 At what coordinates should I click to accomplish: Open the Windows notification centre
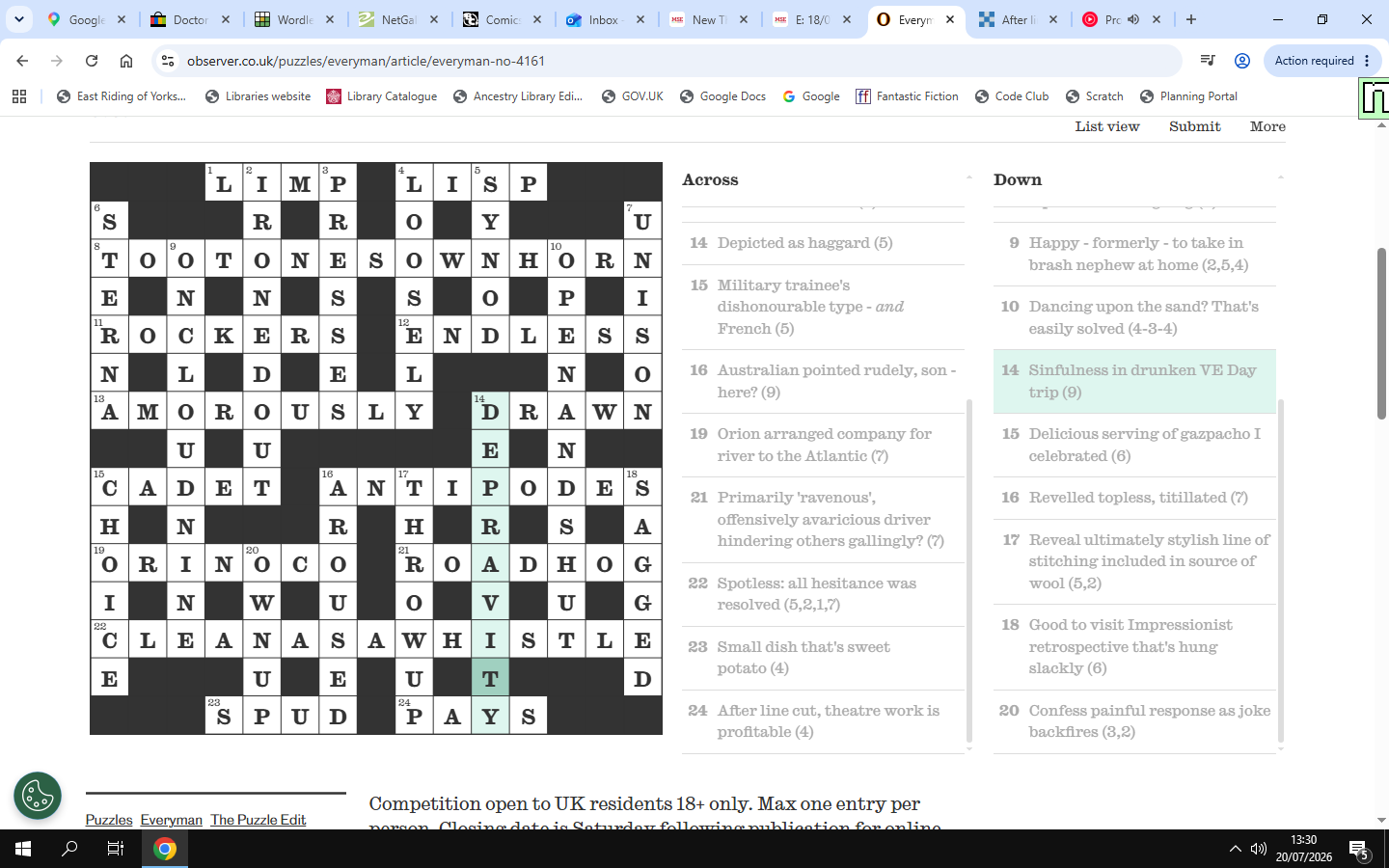(1360, 850)
